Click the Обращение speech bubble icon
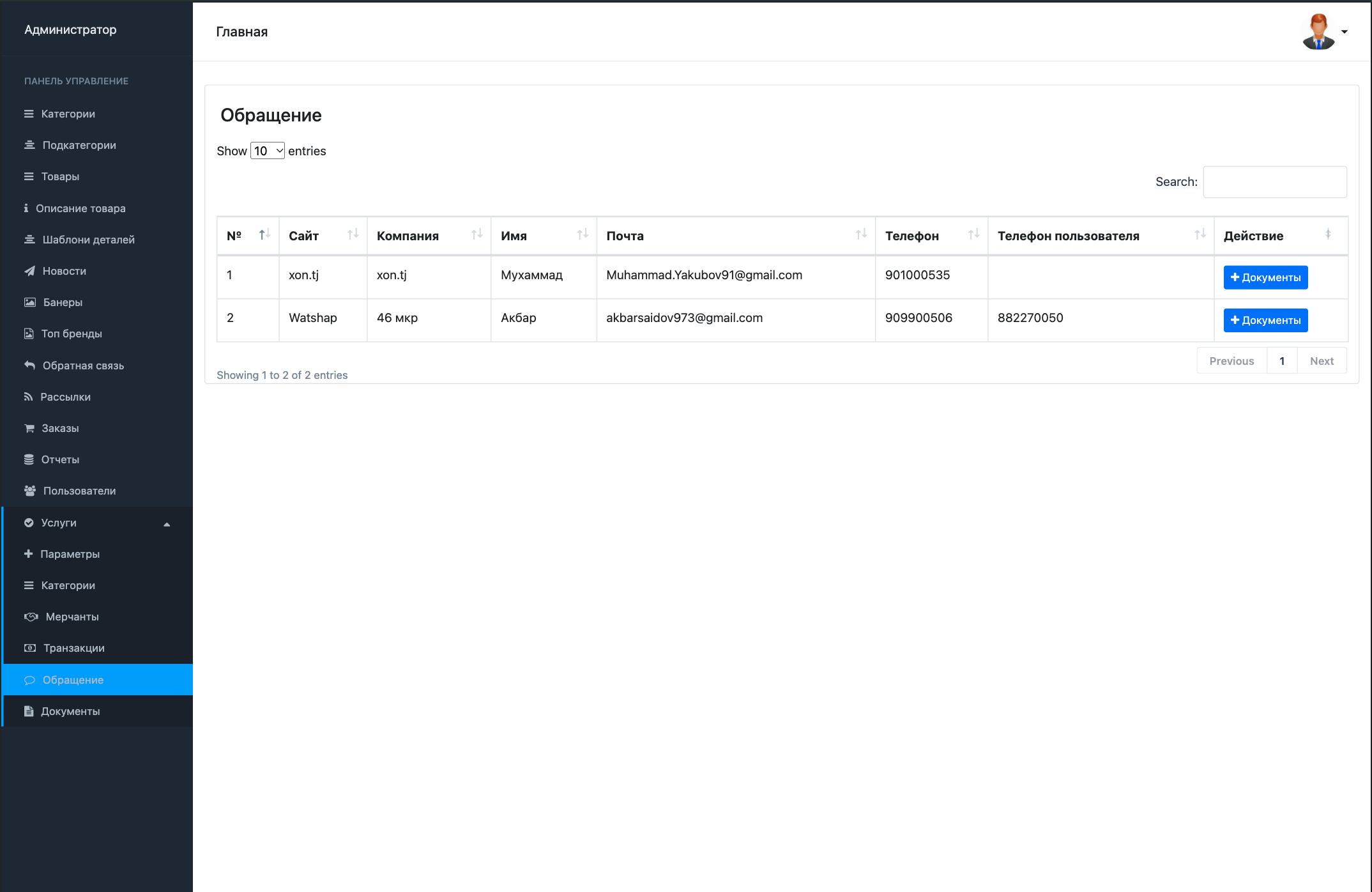The image size is (1372, 892). 29,680
